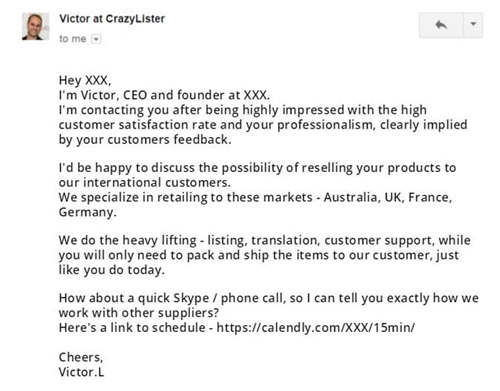Click the 'I'm Victor, CEO and founder' sentence

pyautogui.click(x=164, y=95)
